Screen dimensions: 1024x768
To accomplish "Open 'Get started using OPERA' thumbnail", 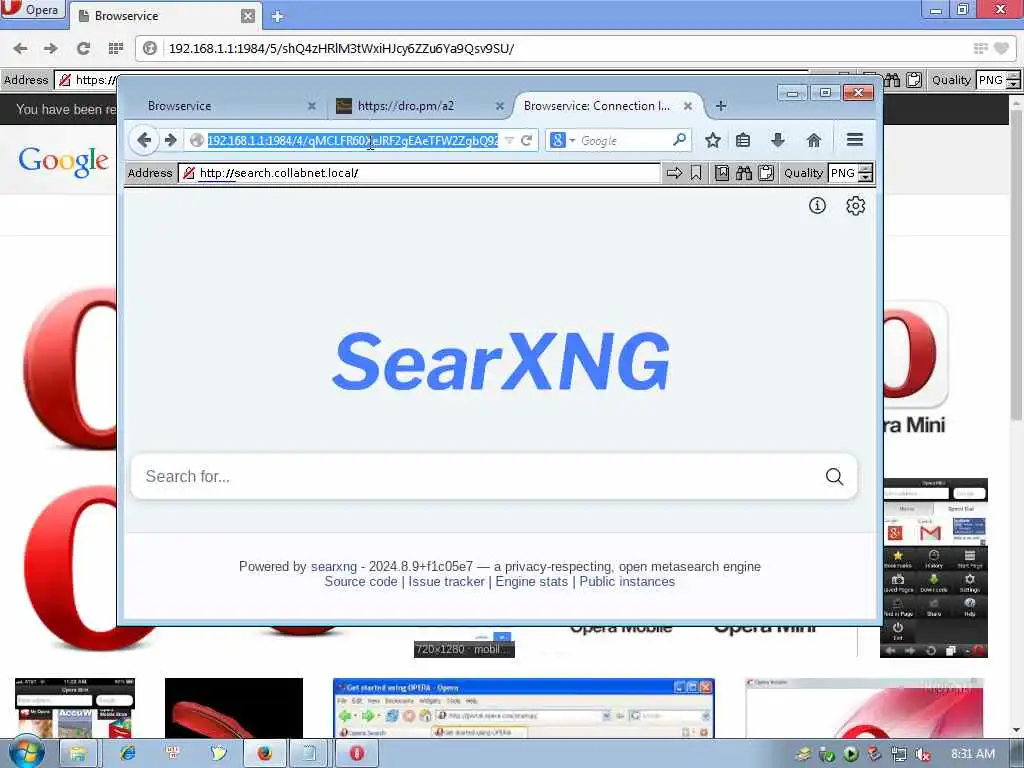I will (x=524, y=708).
